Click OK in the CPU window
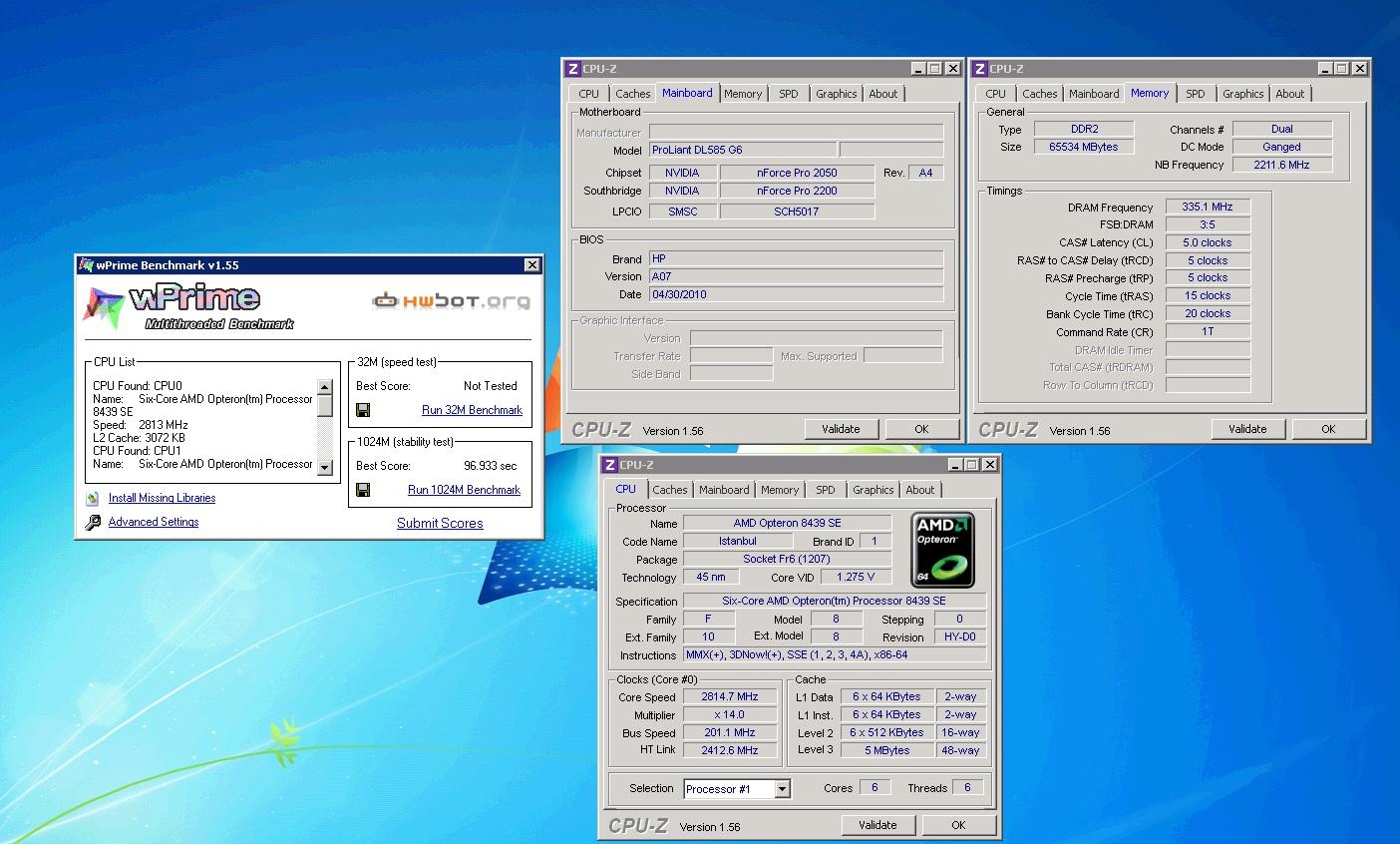Viewport: 1400px width, 844px height. pos(958,825)
